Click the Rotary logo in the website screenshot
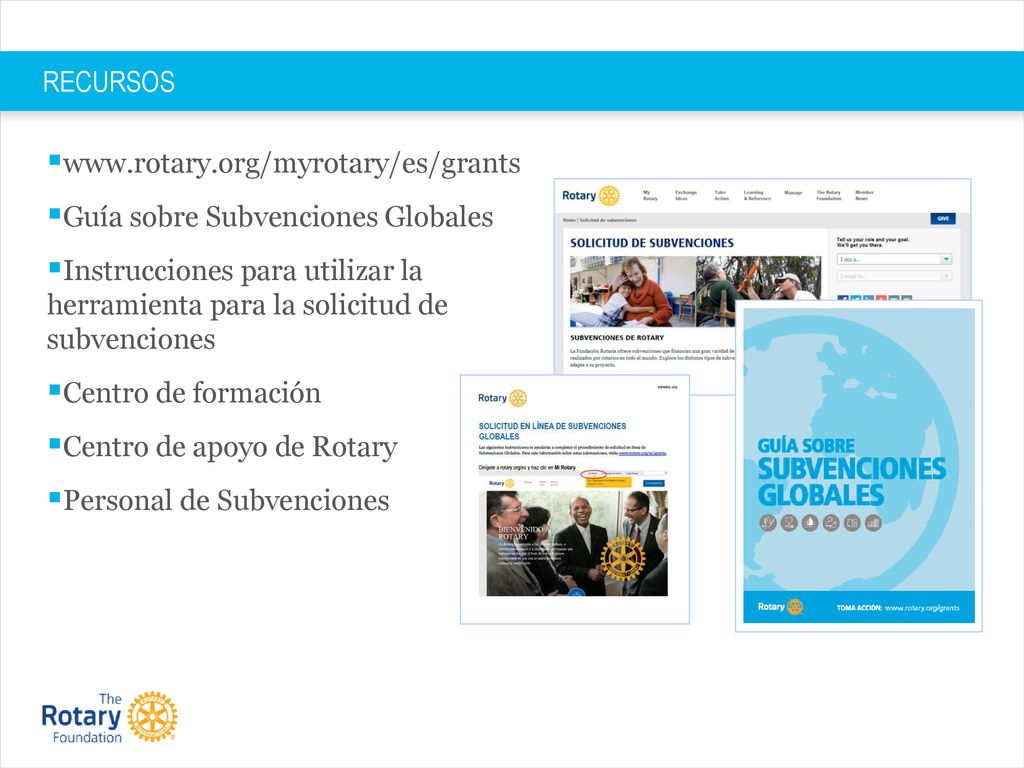The image size is (1024, 768). 590,195
